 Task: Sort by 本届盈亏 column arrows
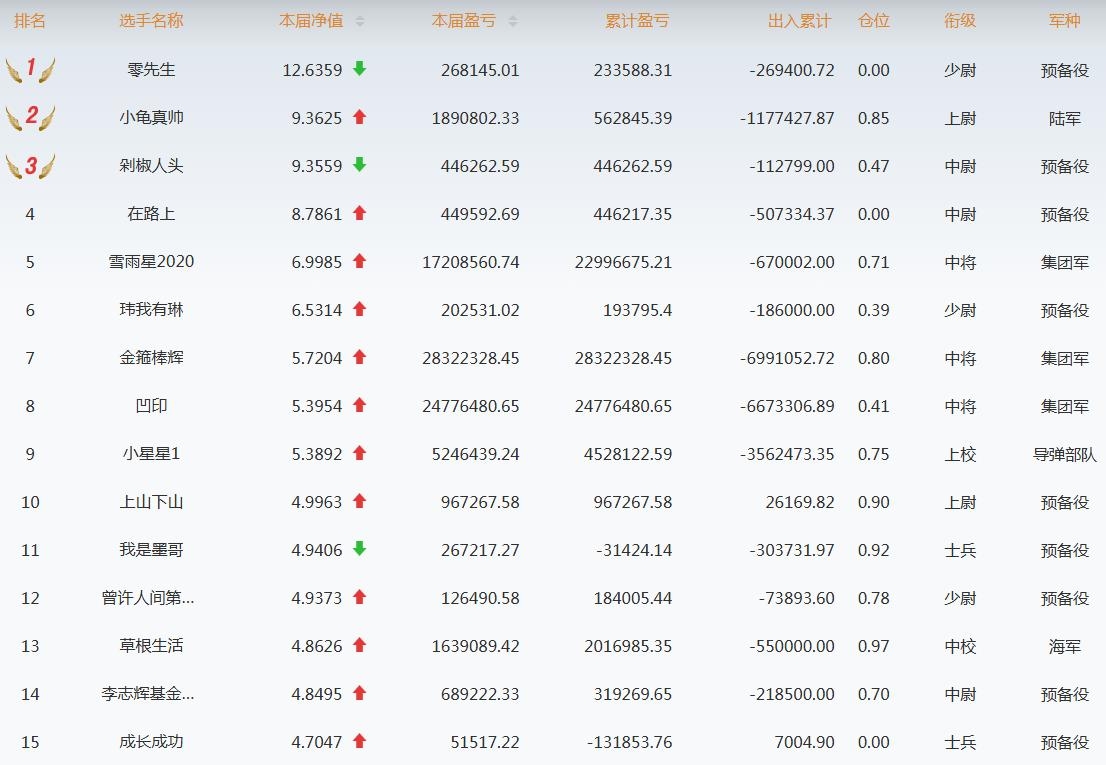[513, 21]
